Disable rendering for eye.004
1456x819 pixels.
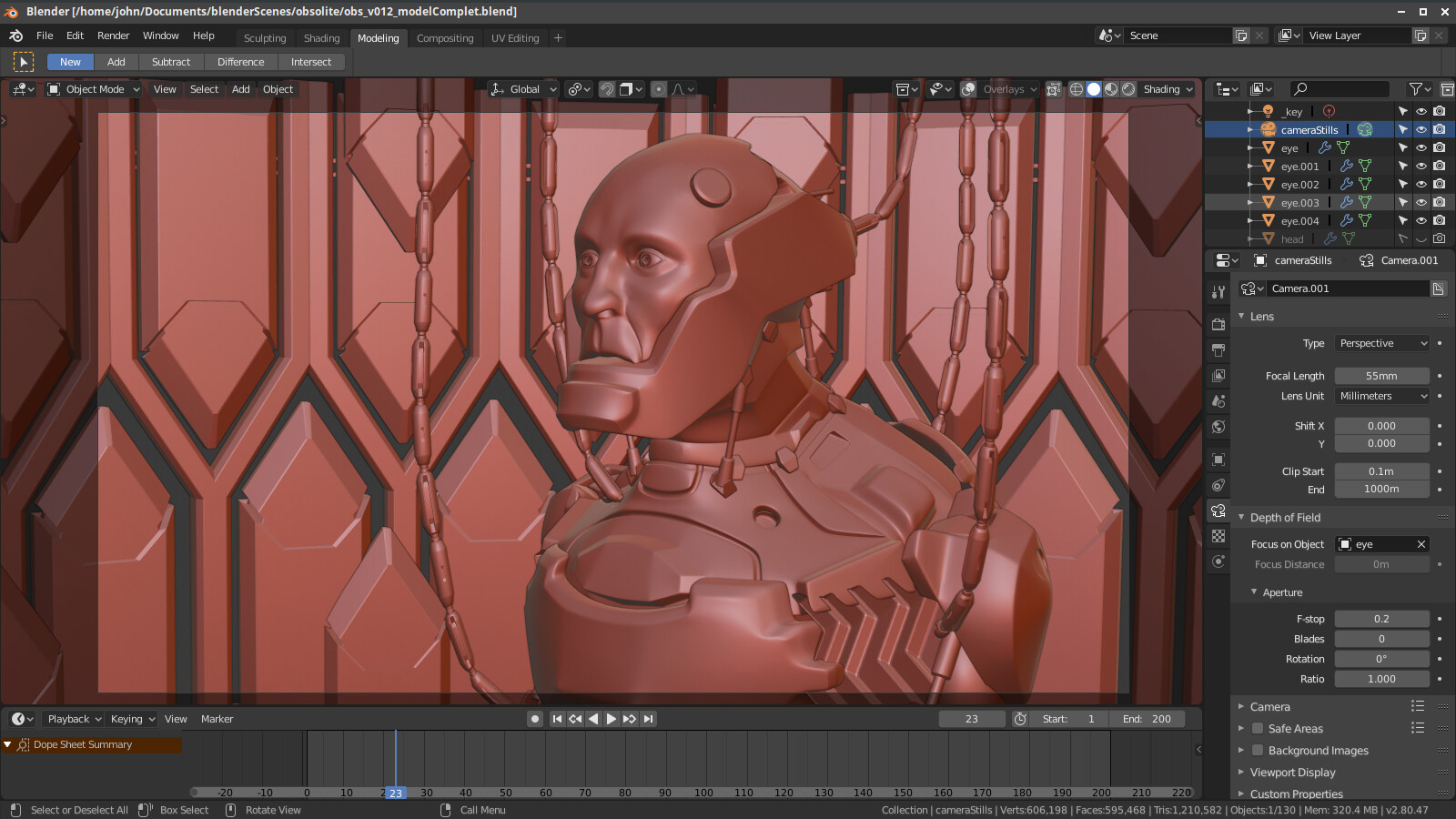1440,220
